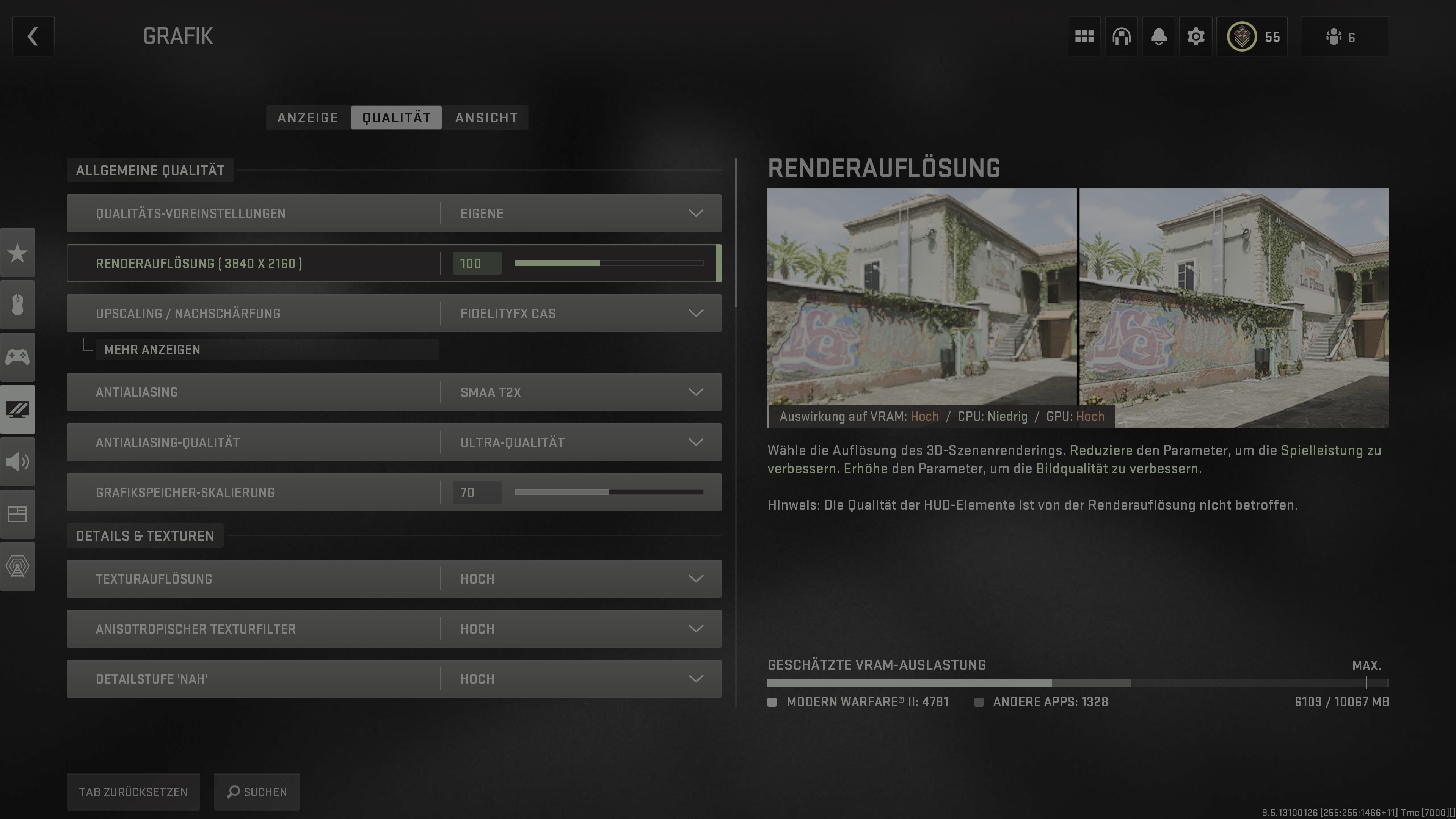Click the headset voice chat icon
The image size is (1456, 819).
[x=1121, y=37]
